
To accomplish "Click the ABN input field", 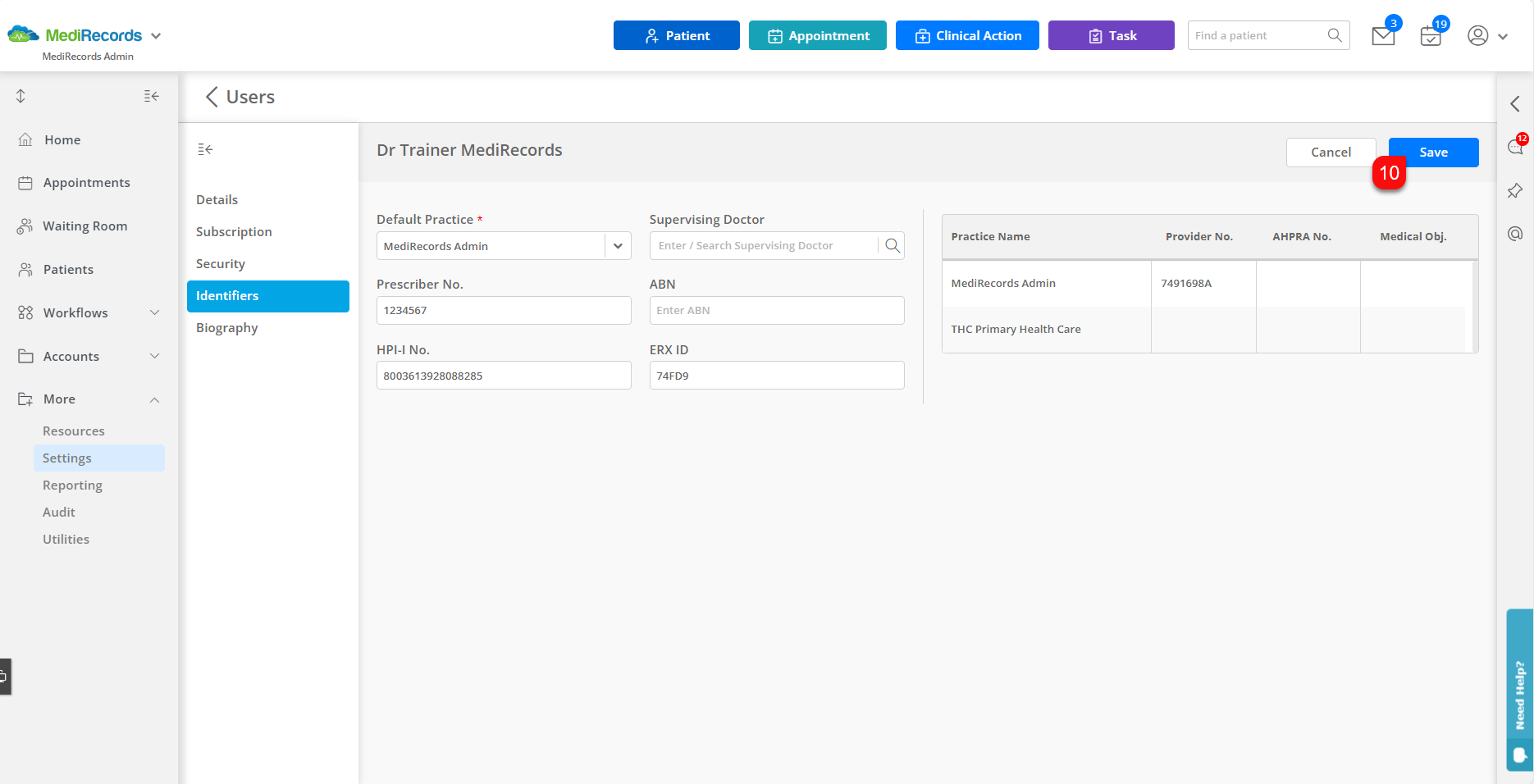I will 777,310.
